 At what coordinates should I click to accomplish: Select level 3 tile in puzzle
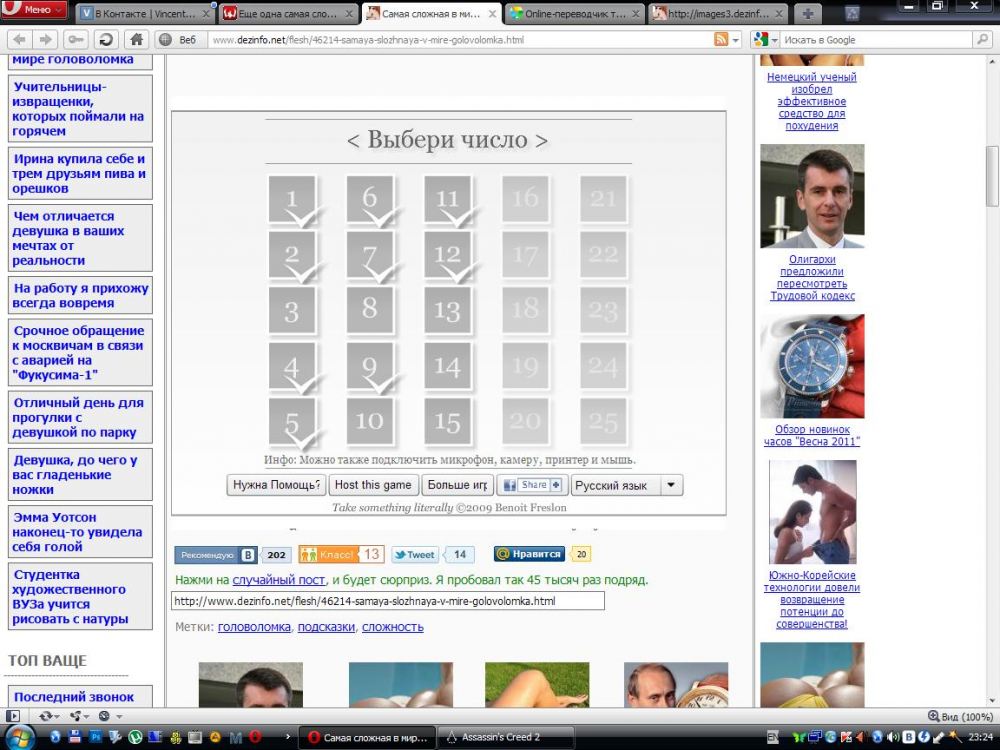(x=292, y=310)
